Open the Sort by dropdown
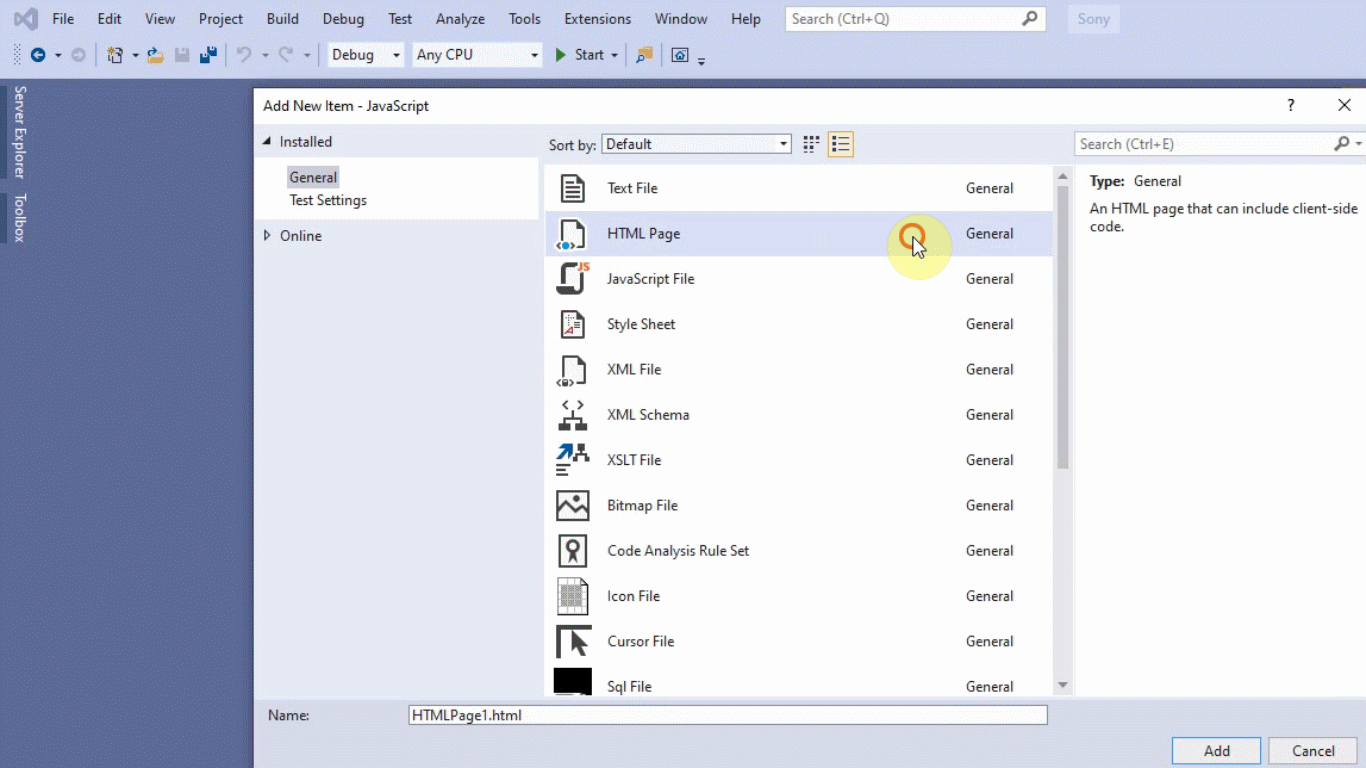Screen dimensions: 1366x768 click(783, 143)
